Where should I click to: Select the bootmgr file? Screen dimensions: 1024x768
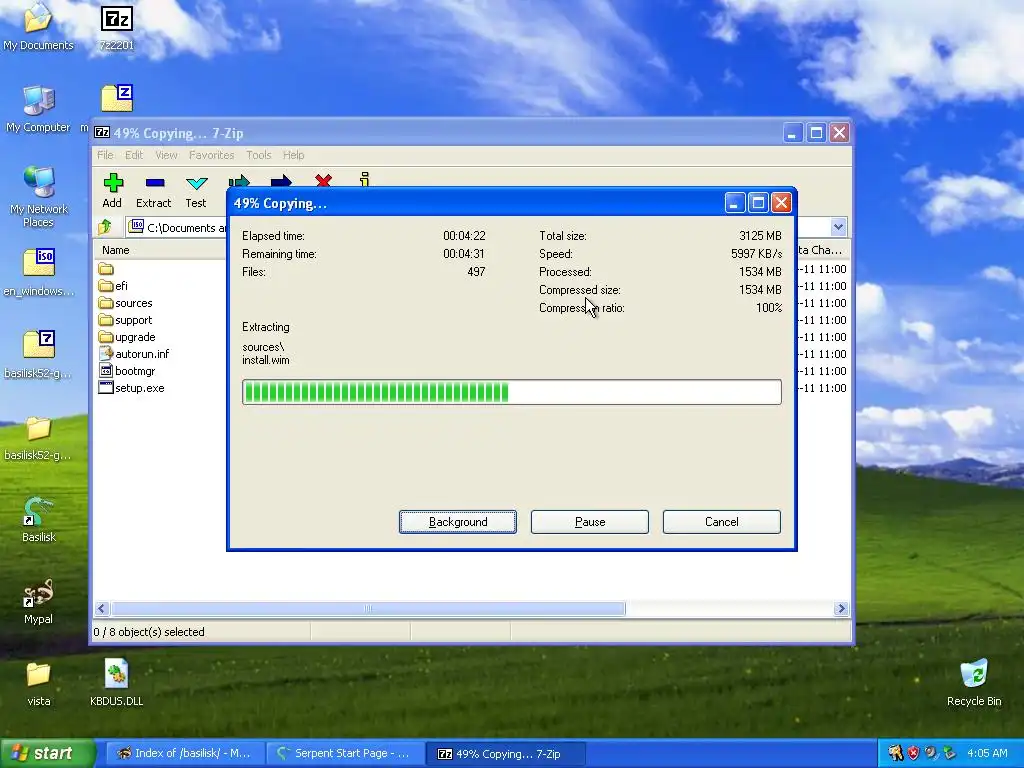click(127, 371)
